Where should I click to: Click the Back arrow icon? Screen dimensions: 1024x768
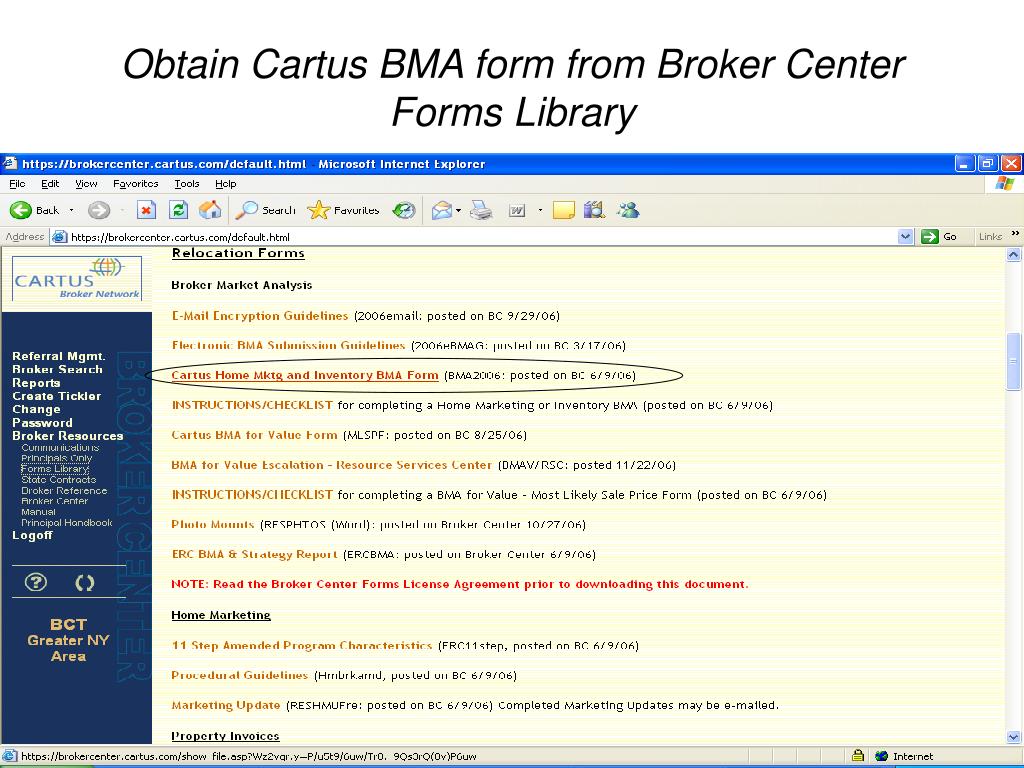coord(20,210)
